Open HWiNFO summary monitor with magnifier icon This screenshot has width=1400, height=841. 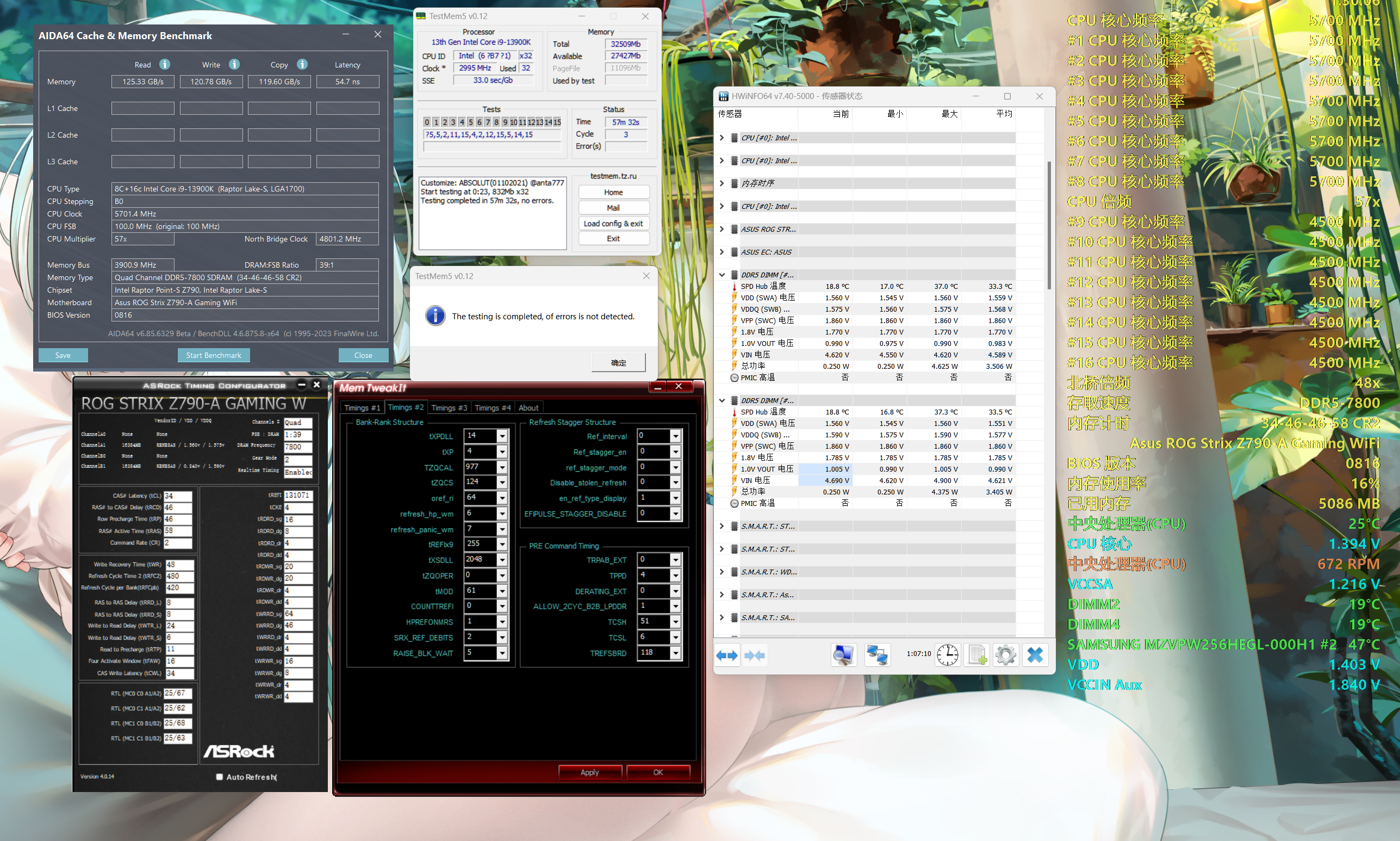(843, 655)
